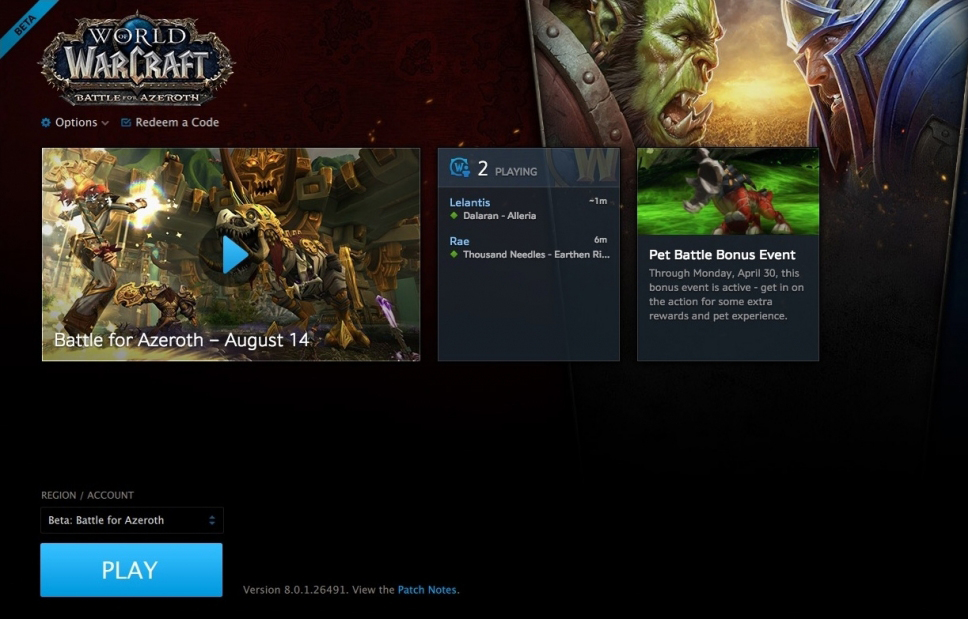Open the Redeem a Code link

[x=177, y=122]
